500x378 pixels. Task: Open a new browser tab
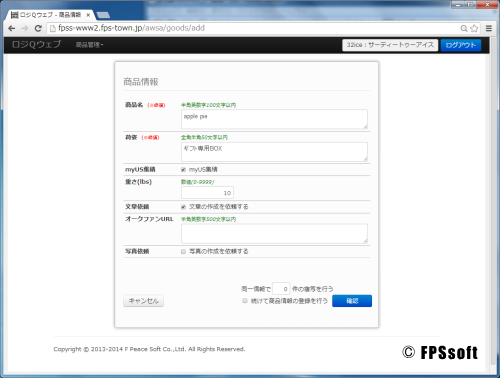coord(103,15)
